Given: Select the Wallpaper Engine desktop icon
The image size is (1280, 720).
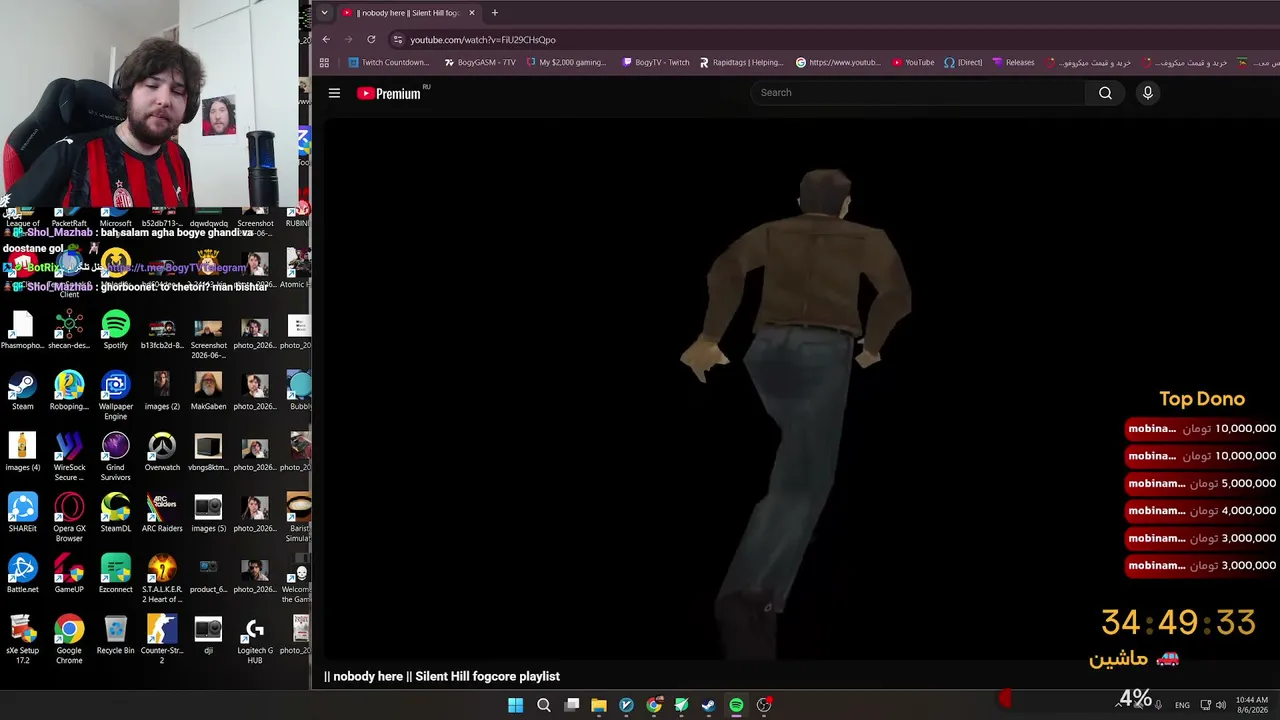Looking at the screenshot, I should [x=115, y=396].
